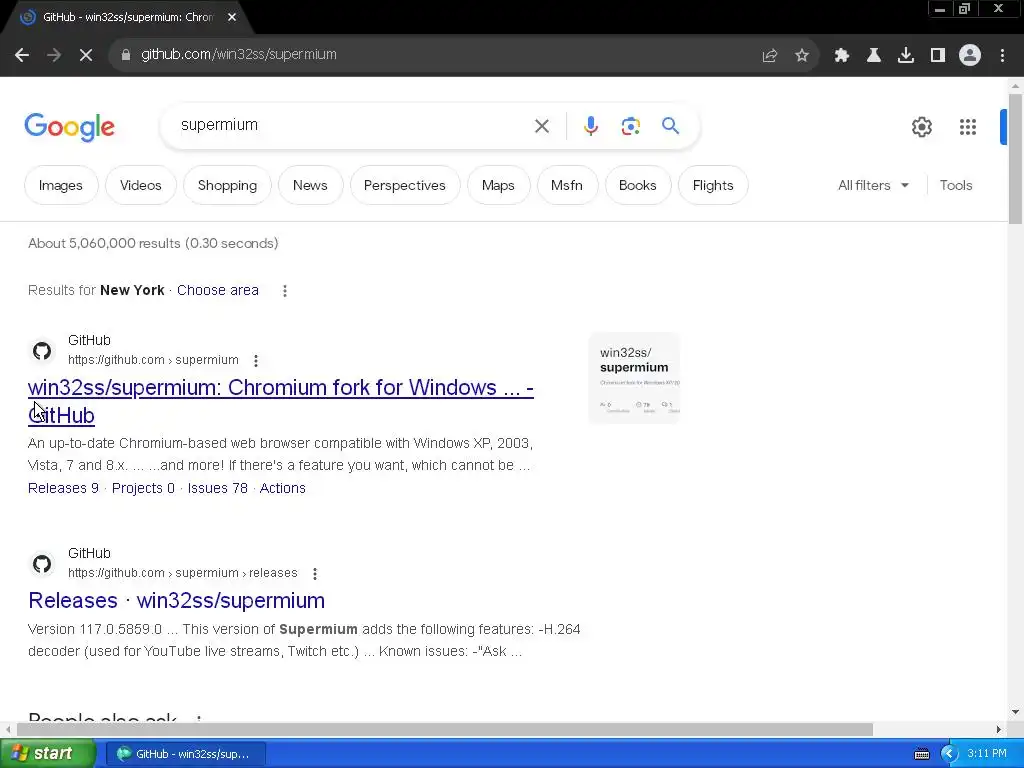
Task: Select the GitHub - win32ss/supermium tab
Action: pos(127,18)
